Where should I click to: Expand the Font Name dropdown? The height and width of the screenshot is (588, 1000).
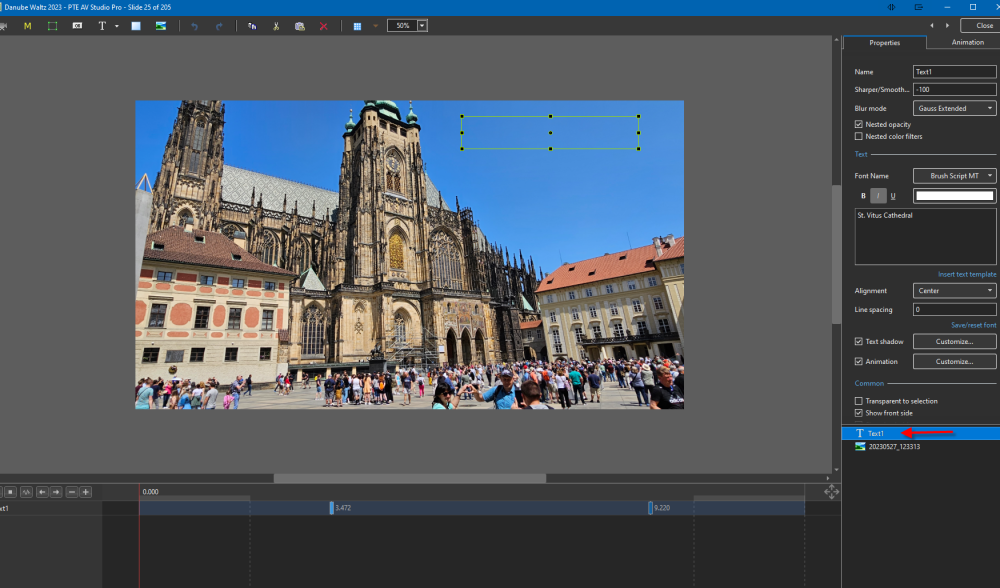point(954,176)
